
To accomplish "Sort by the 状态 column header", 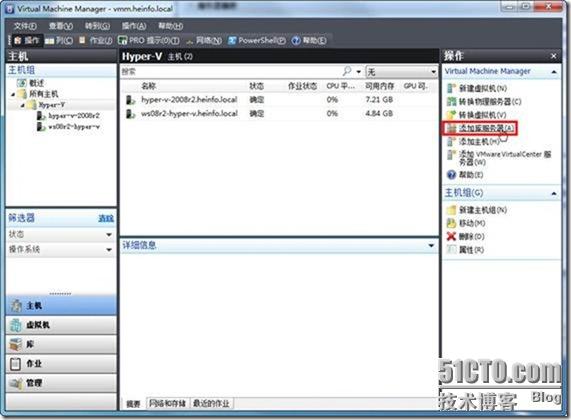I will point(257,86).
